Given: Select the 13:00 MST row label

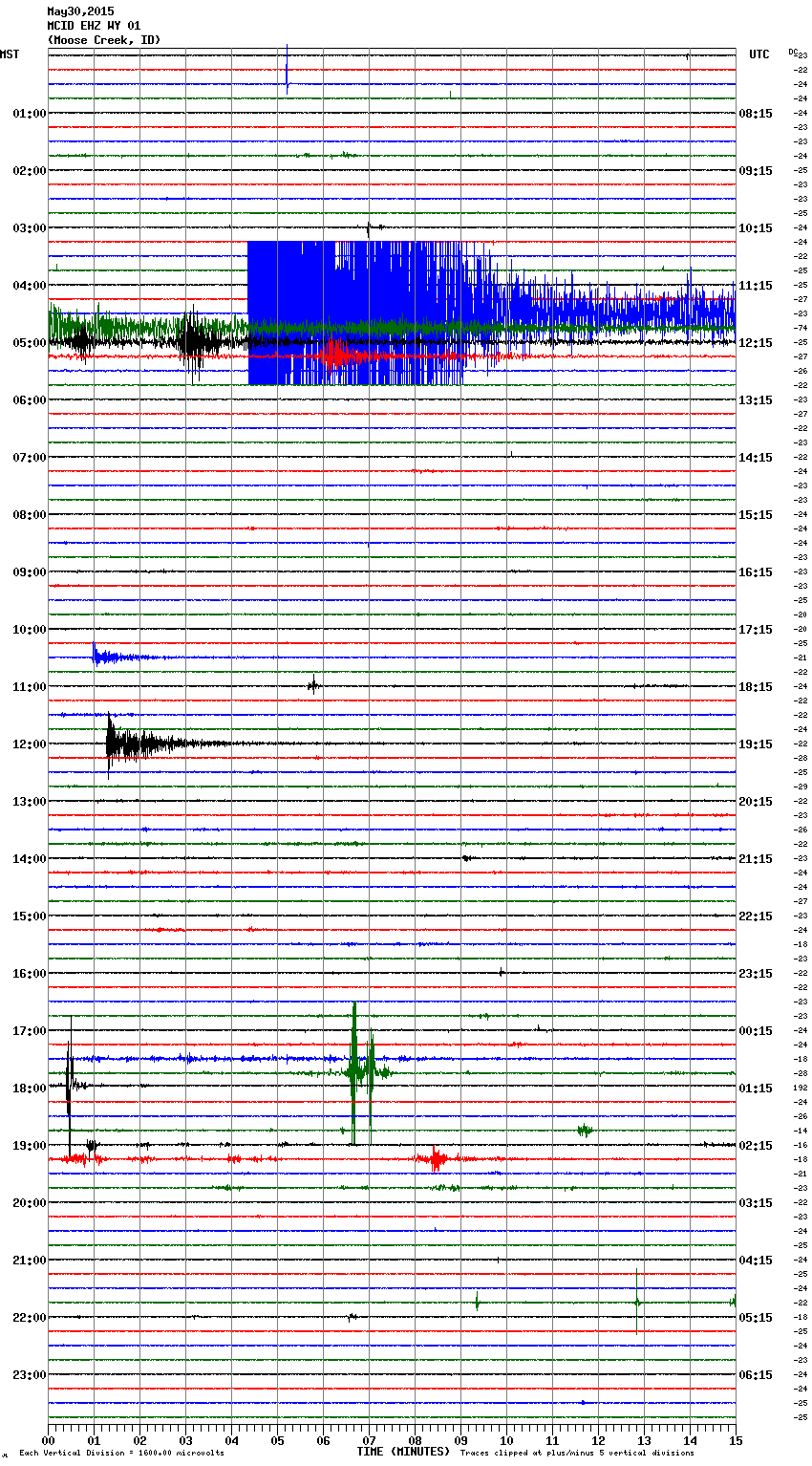Looking at the screenshot, I should [30, 802].
